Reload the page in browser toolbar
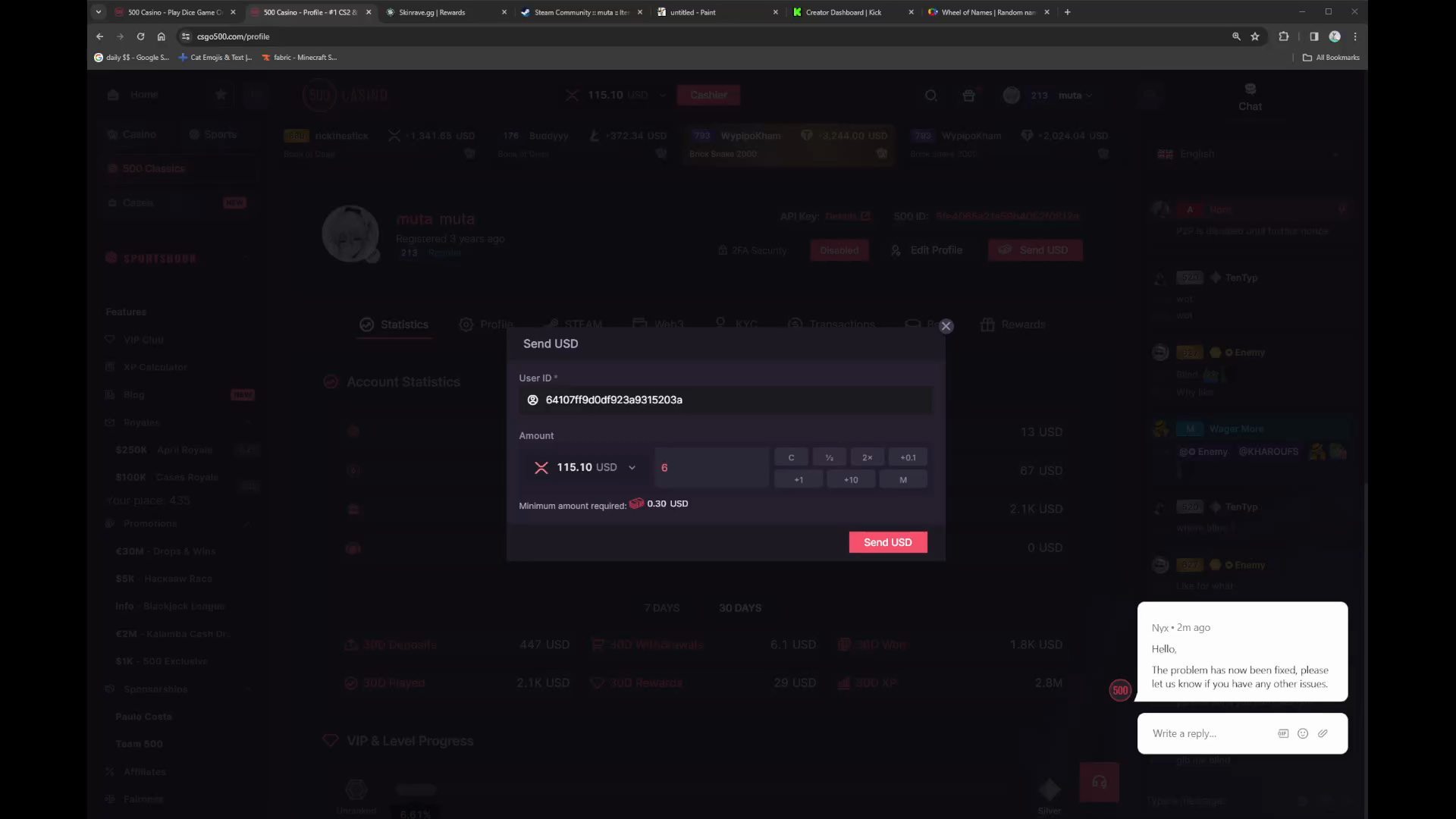The height and width of the screenshot is (819, 1456). (x=140, y=36)
